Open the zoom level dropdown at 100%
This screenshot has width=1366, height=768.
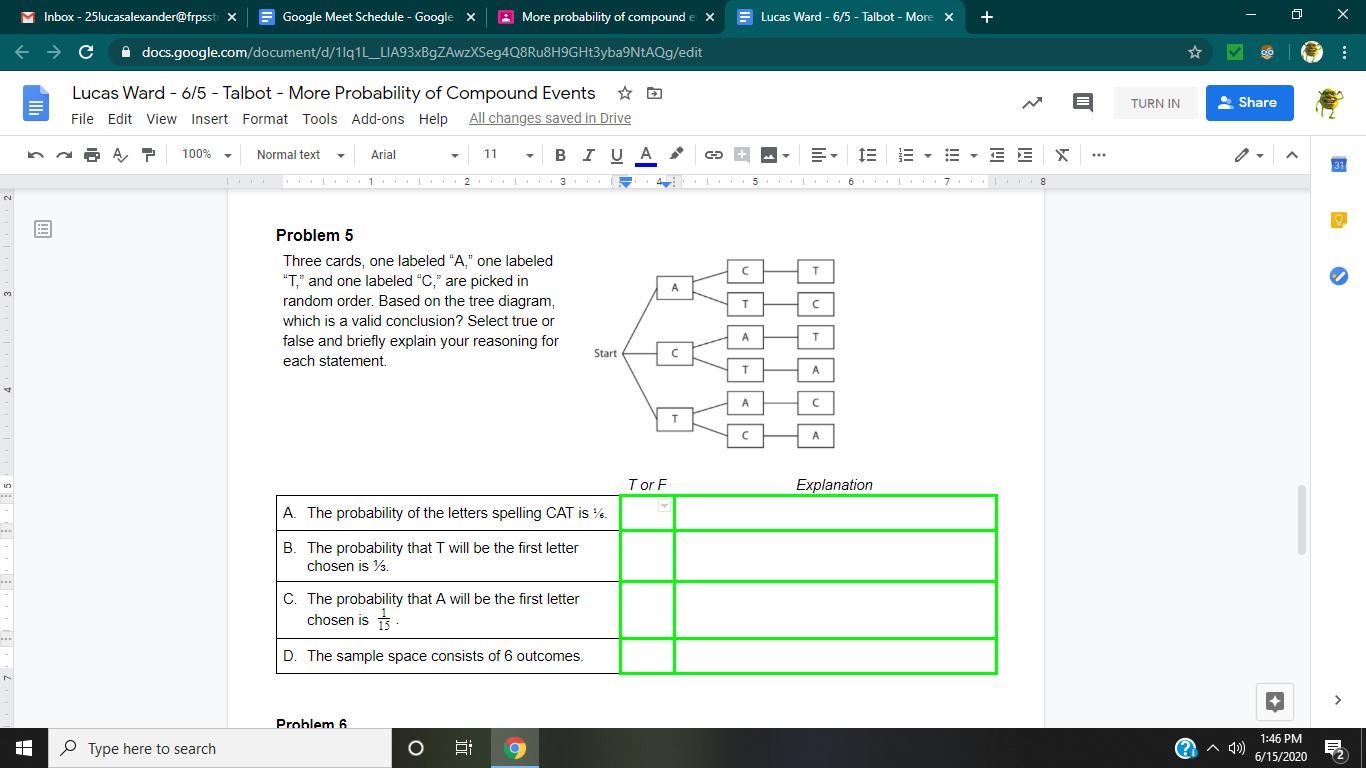click(206, 155)
